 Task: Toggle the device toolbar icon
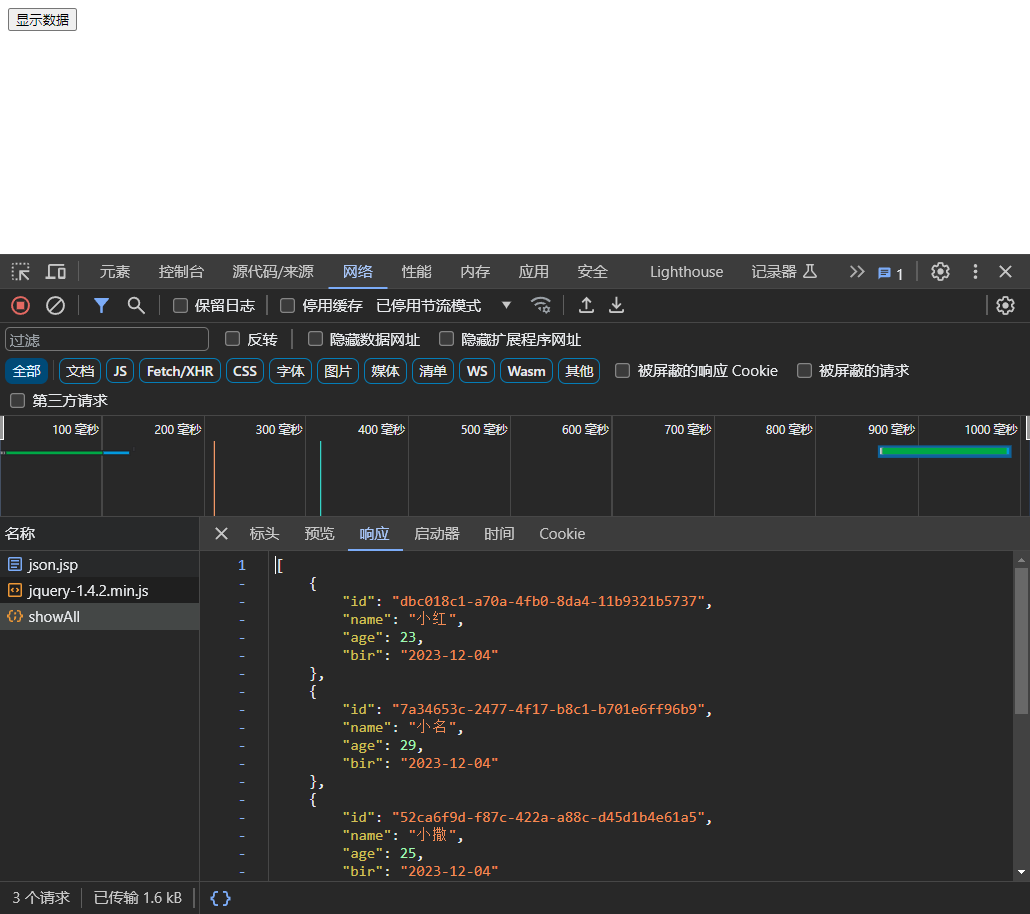pyautogui.click(x=56, y=271)
